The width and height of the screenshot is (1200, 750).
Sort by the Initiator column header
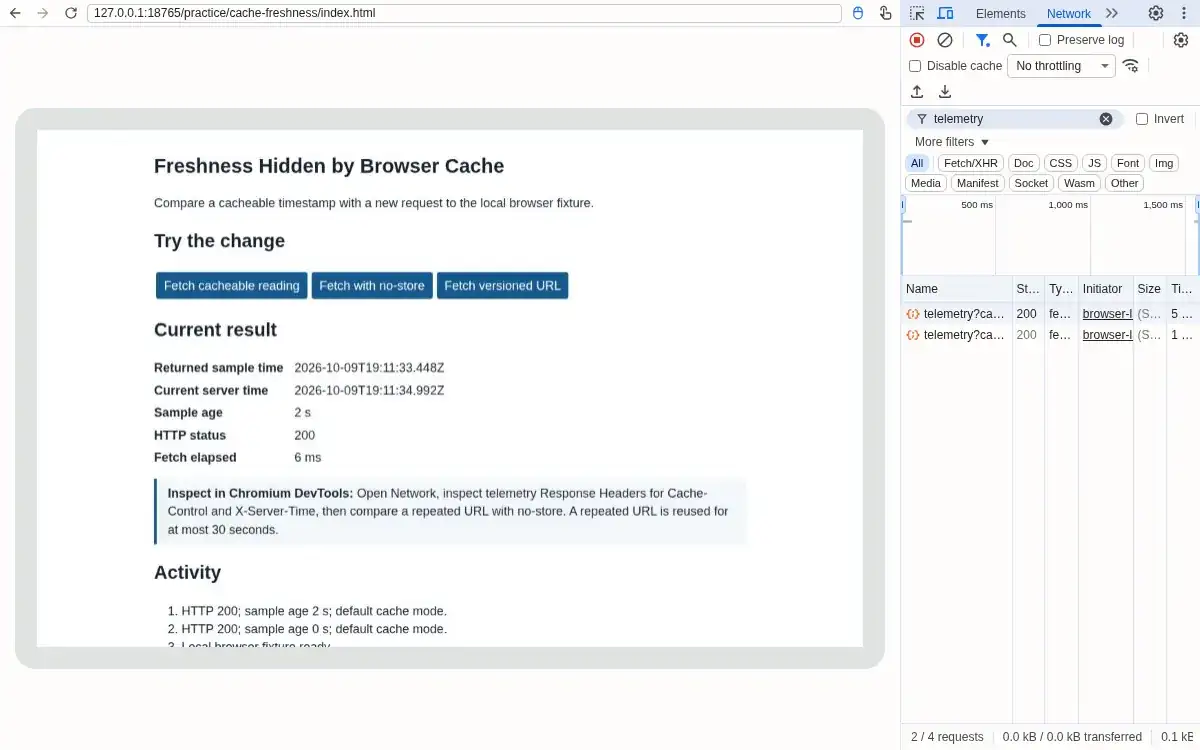pyautogui.click(x=1105, y=289)
